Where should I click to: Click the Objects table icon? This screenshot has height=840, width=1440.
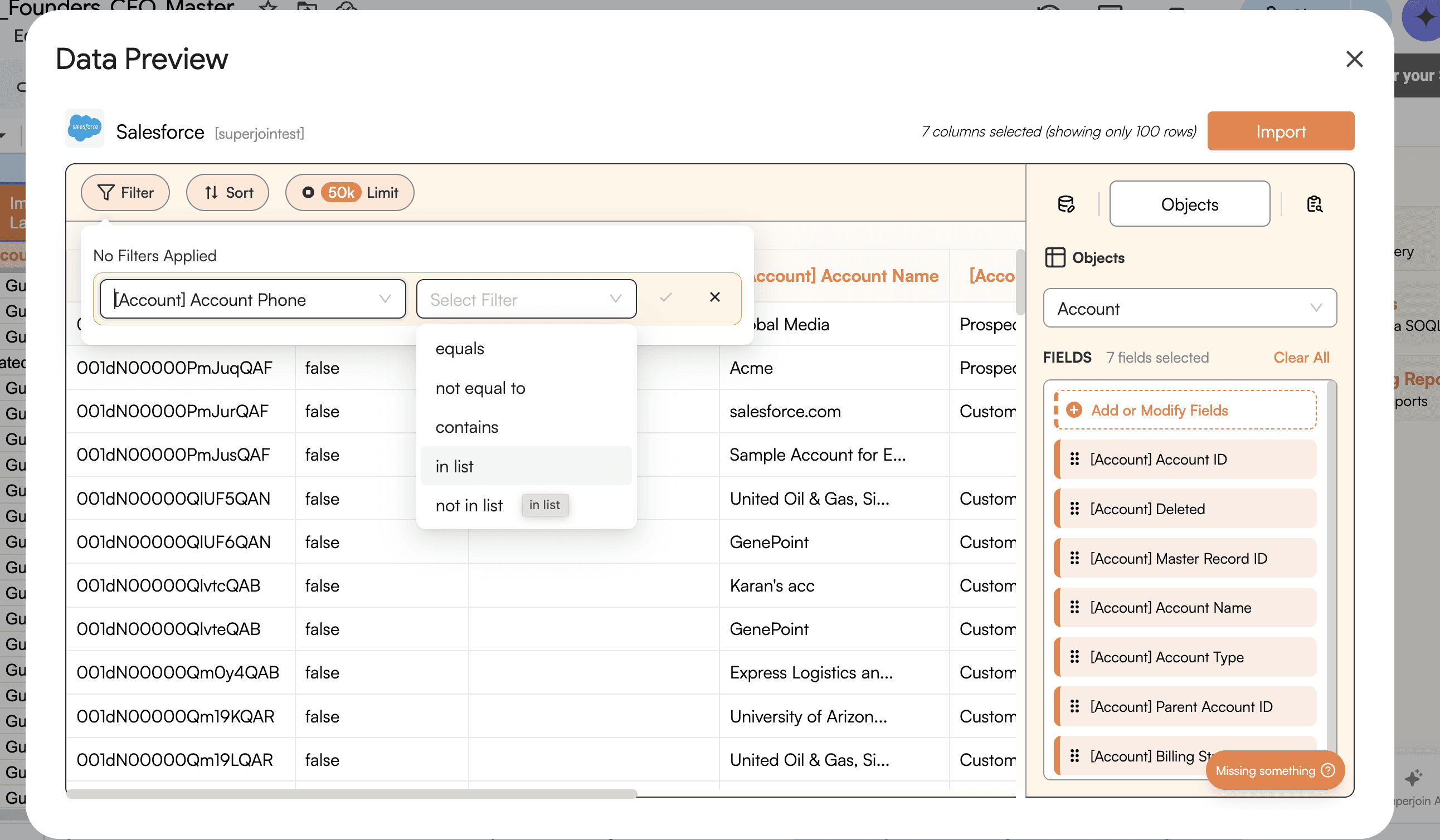coord(1055,257)
